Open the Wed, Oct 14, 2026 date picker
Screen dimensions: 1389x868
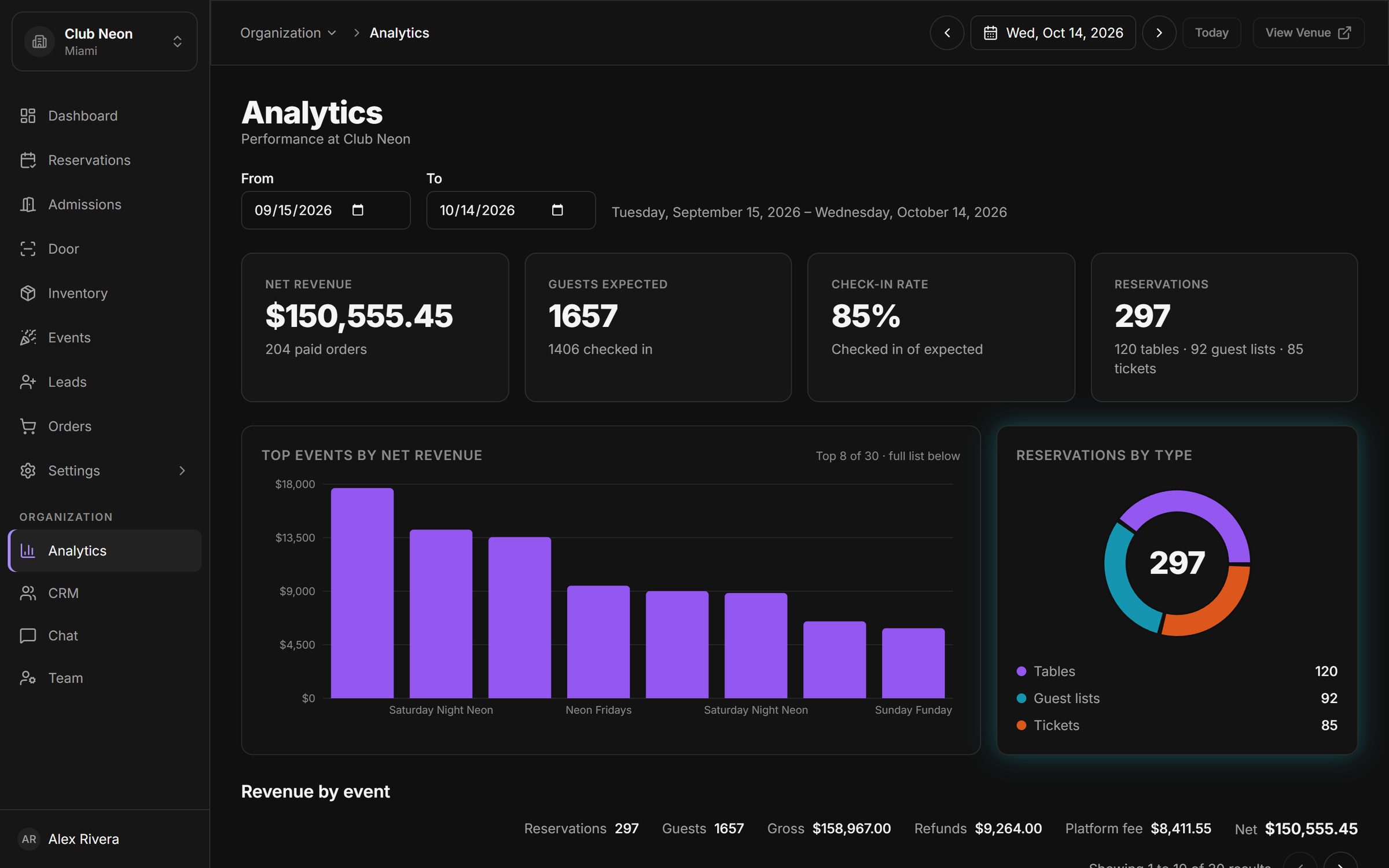tap(1053, 33)
